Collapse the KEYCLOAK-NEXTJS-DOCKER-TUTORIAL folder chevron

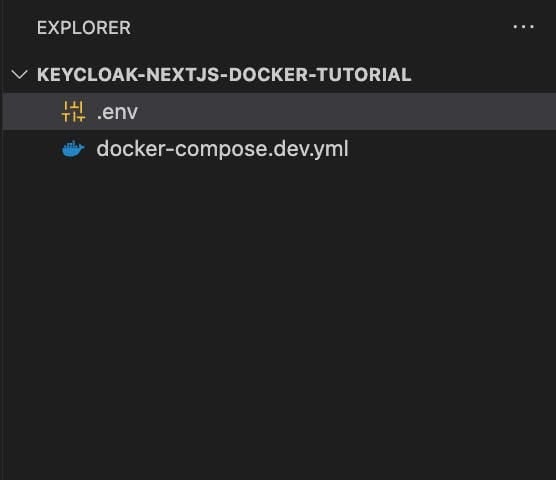point(19,74)
